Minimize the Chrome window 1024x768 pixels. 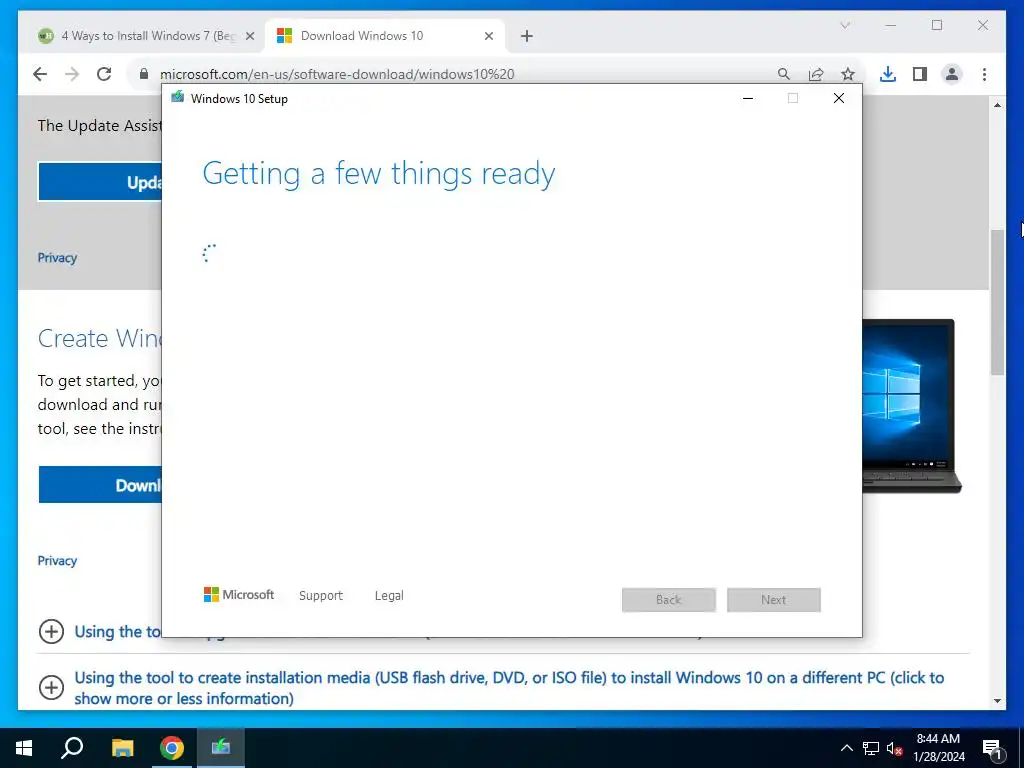point(891,25)
